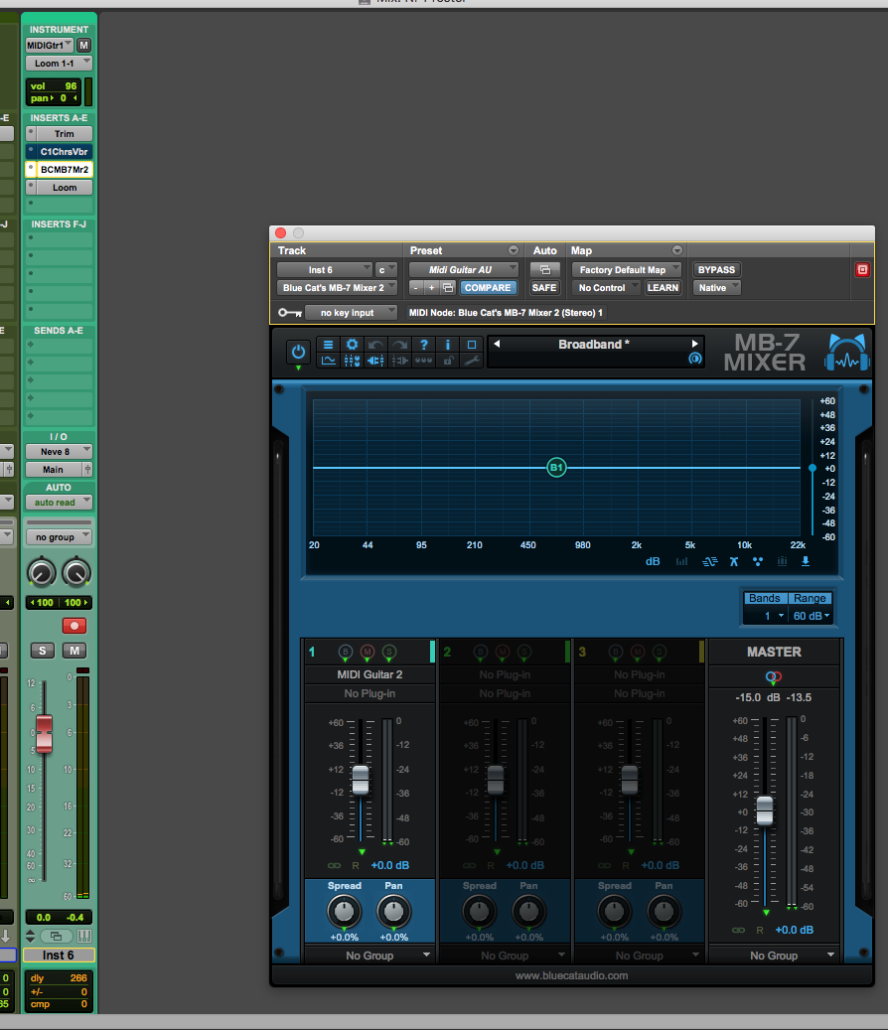This screenshot has height=1030, width=888.
Task: Open the Inst 6 track selector dropdown
Action: pos(324,270)
